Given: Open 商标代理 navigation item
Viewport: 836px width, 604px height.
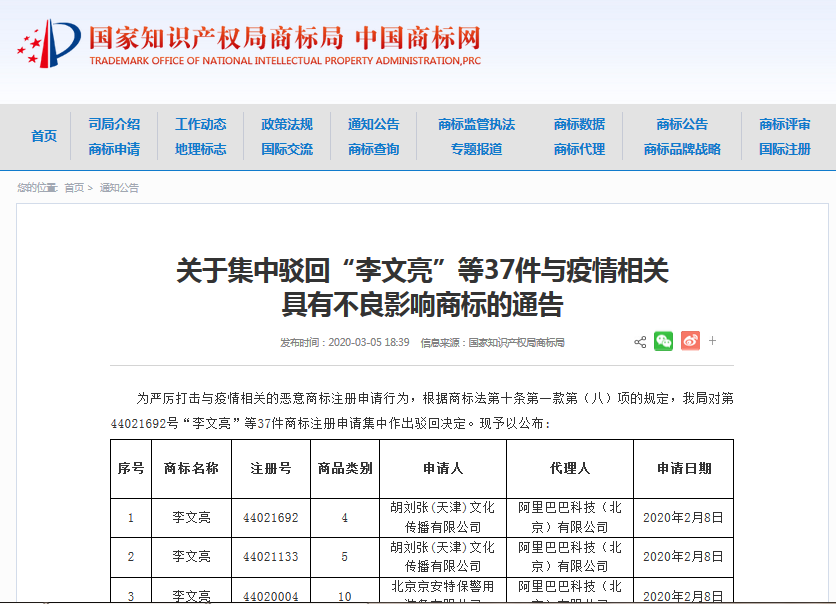Looking at the screenshot, I should click(579, 149).
